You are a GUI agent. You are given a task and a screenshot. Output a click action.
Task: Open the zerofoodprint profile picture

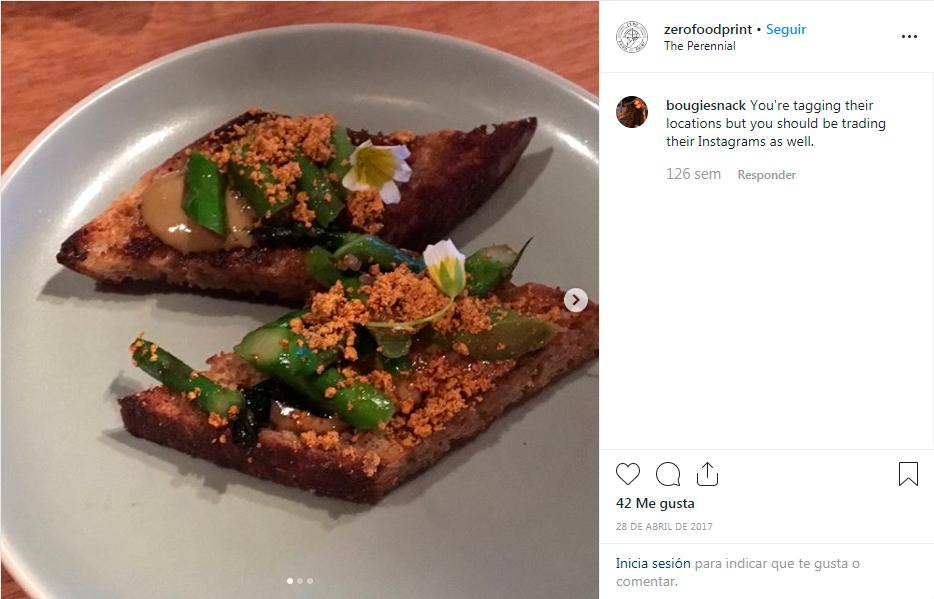tap(632, 37)
